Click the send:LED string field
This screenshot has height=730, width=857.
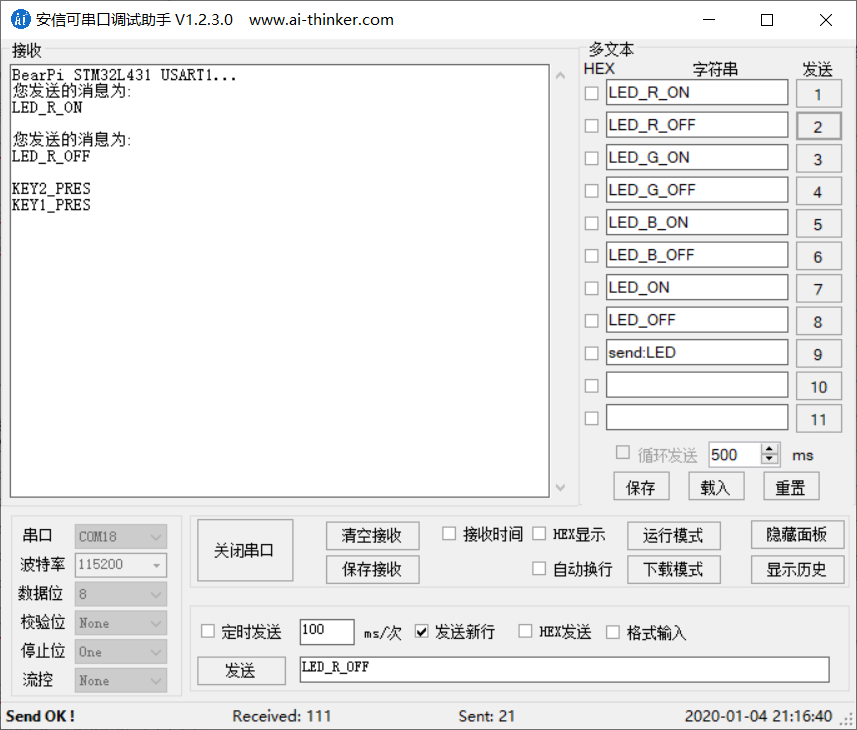point(697,352)
